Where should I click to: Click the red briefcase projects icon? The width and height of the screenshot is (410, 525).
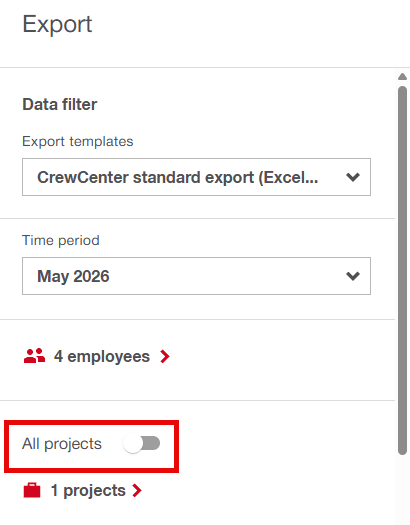coord(32,491)
